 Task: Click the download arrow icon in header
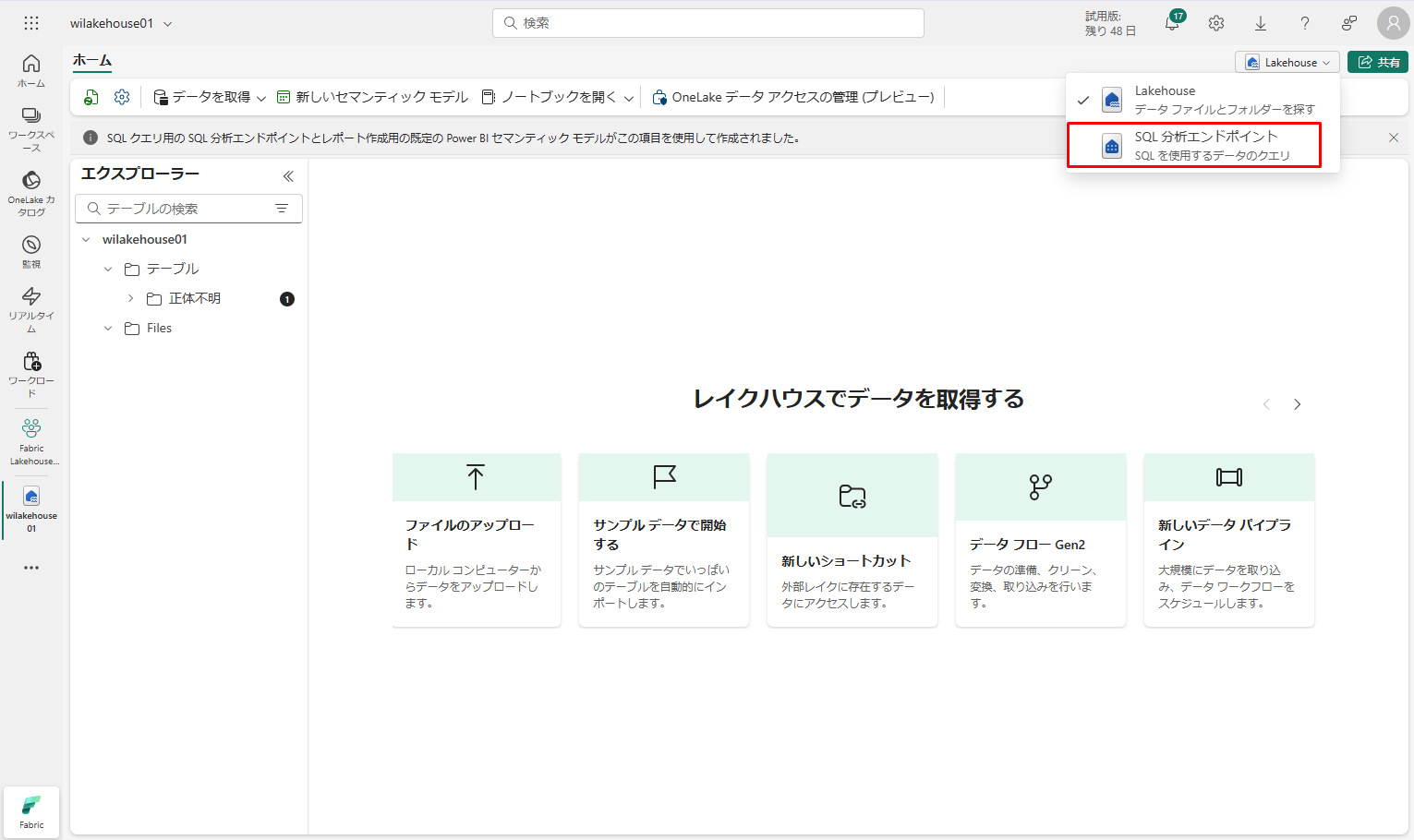tap(1261, 24)
